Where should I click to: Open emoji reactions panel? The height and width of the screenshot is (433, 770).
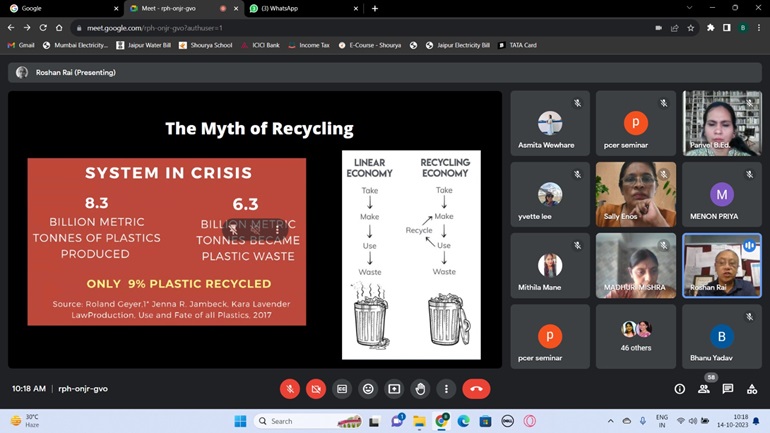click(368, 389)
